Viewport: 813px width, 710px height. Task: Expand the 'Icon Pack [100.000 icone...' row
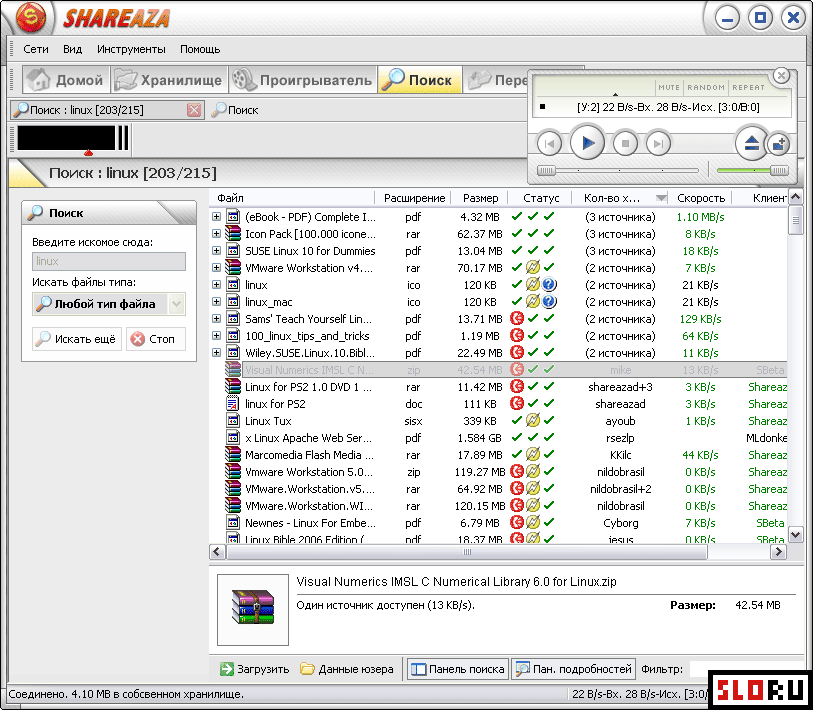coord(216,234)
